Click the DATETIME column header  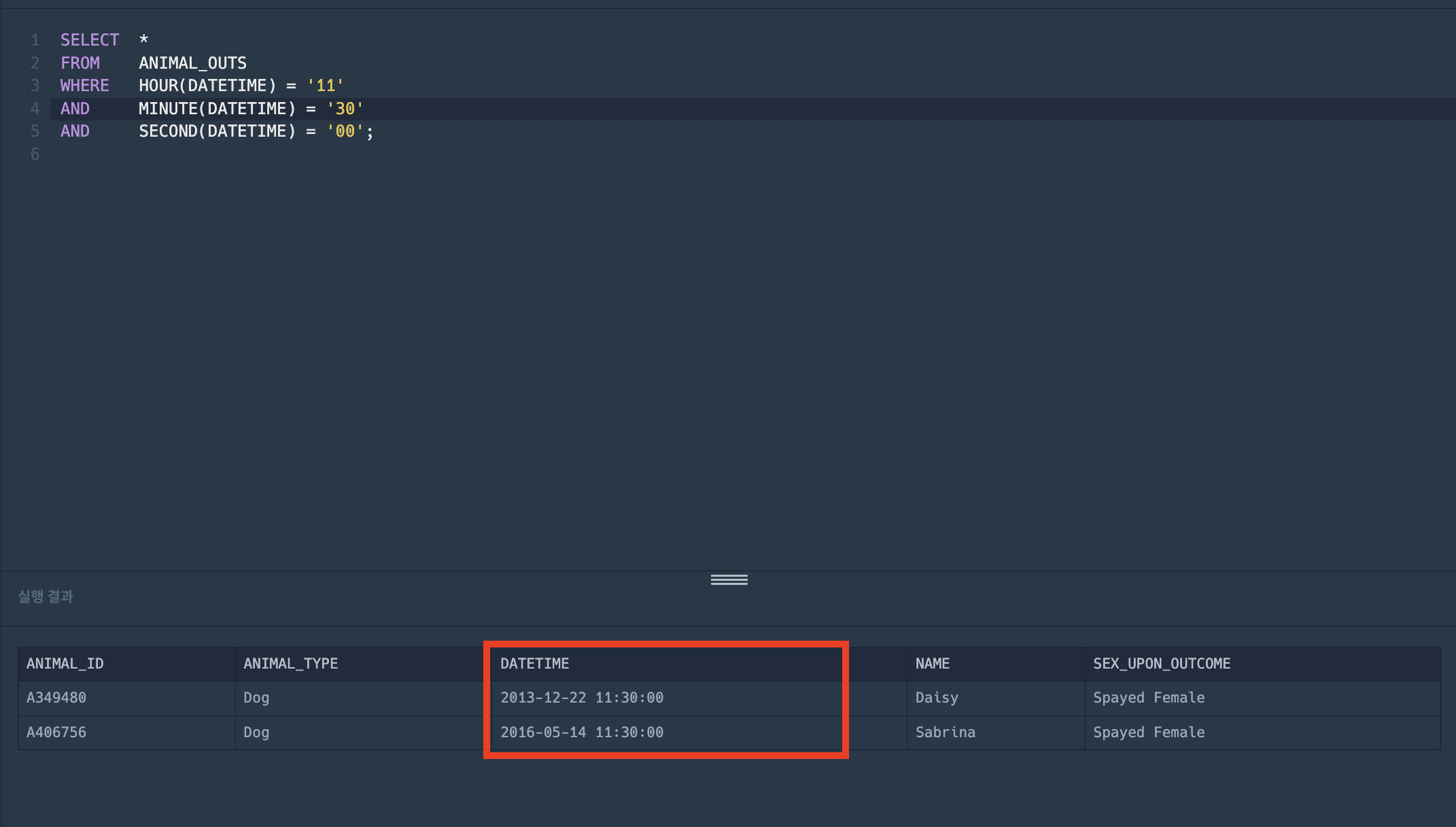[x=534, y=664]
